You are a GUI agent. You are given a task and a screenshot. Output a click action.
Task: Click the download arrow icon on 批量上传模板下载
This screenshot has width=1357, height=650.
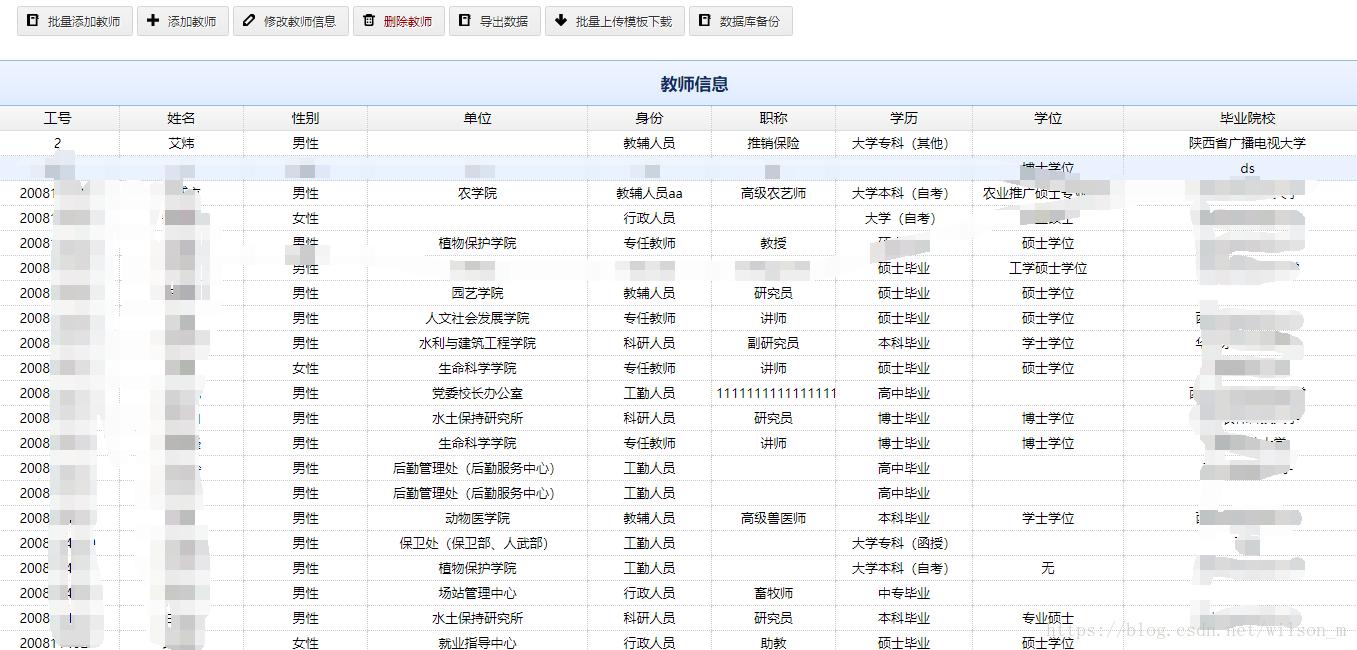point(562,21)
